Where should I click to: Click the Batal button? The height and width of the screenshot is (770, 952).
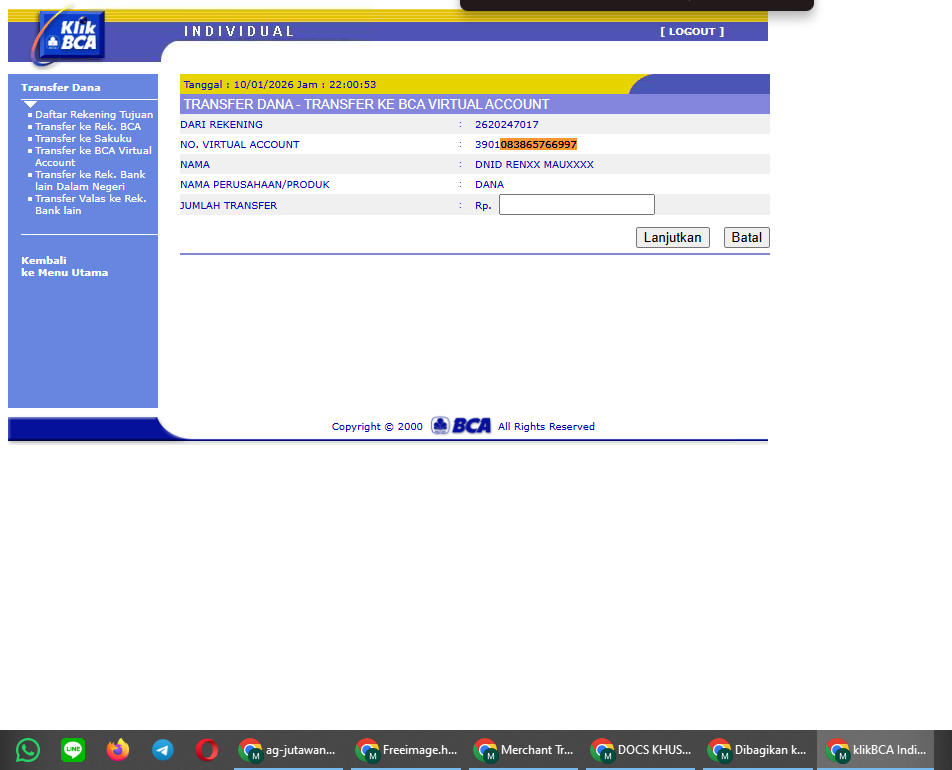747,237
